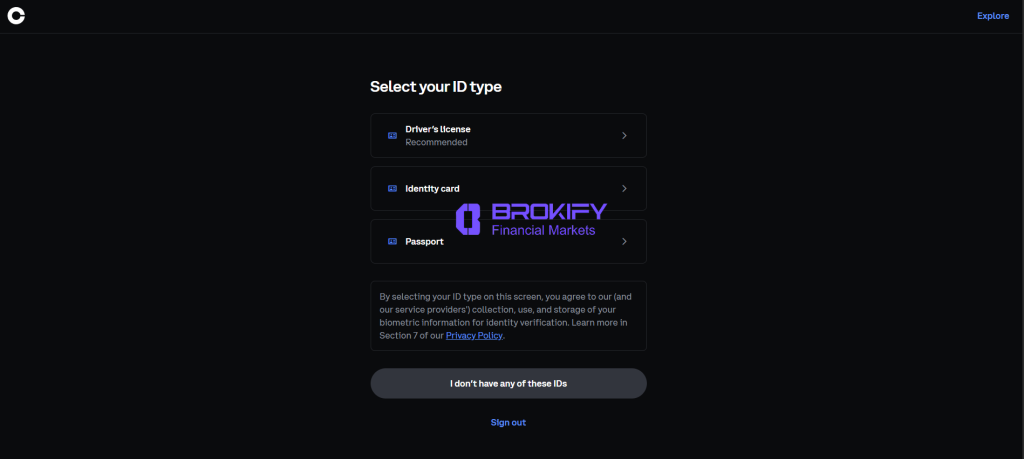The image size is (1024, 459).
Task: Click the "Recommended" text under Driver's license
Action: pyautogui.click(x=436, y=142)
